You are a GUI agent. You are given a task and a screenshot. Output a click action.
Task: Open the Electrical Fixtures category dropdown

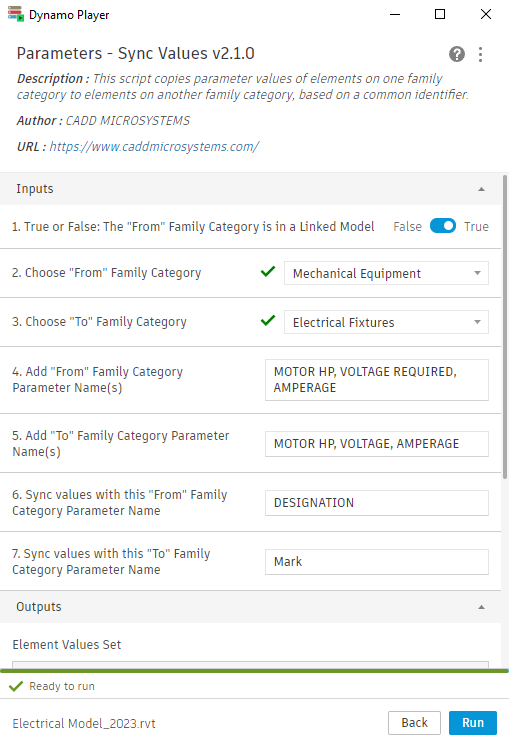(x=386, y=322)
